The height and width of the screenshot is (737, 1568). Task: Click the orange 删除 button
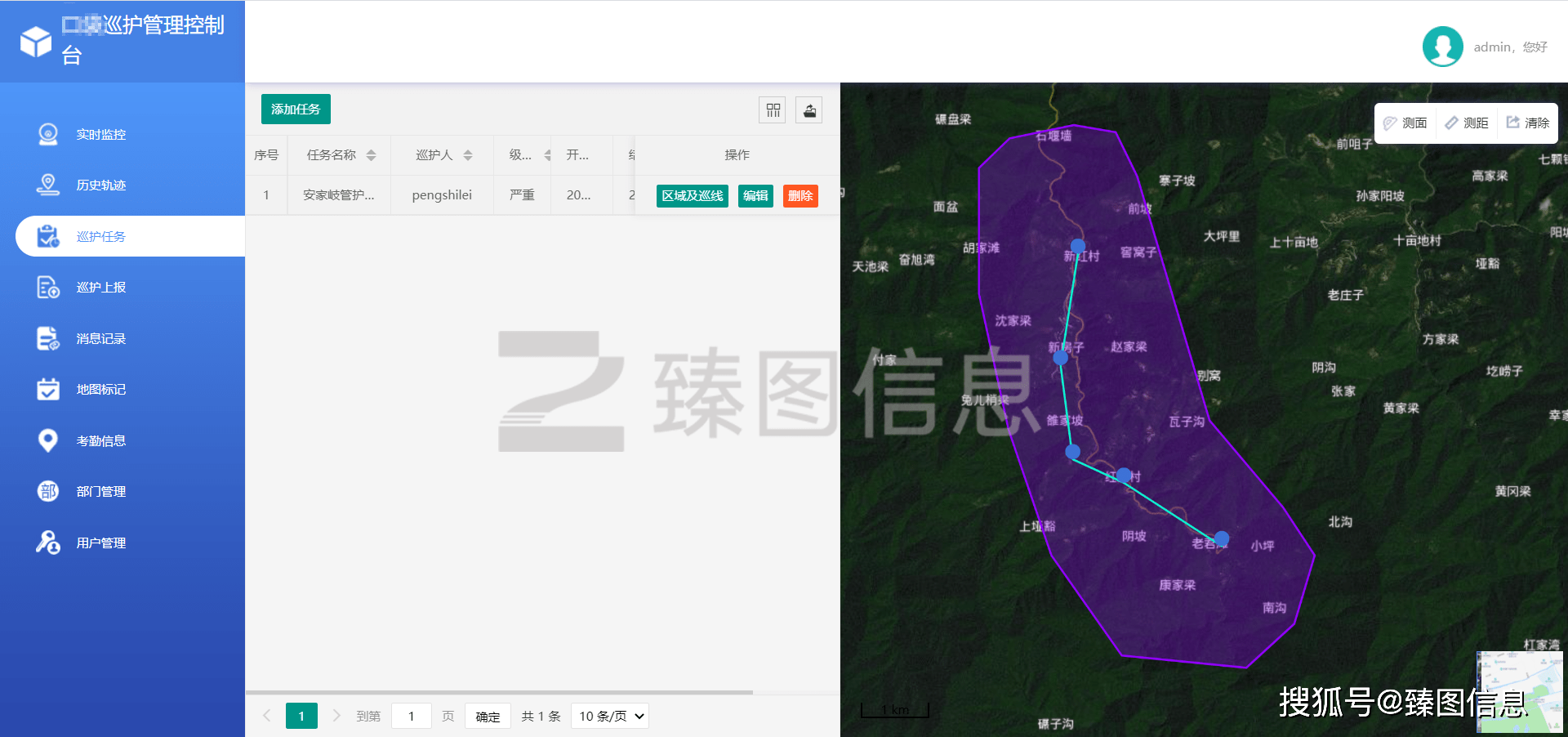point(800,196)
